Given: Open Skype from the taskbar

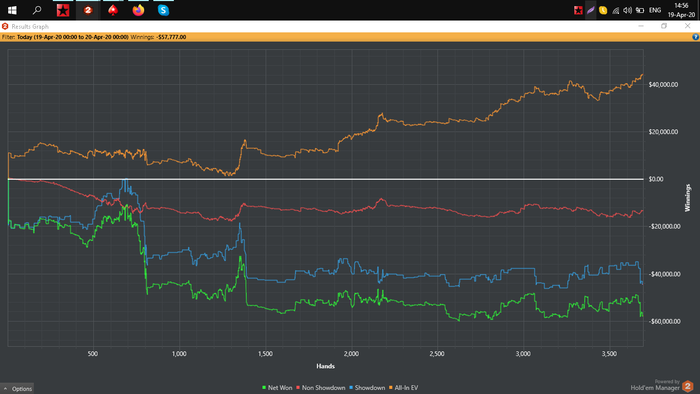Looking at the screenshot, I should (163, 10).
